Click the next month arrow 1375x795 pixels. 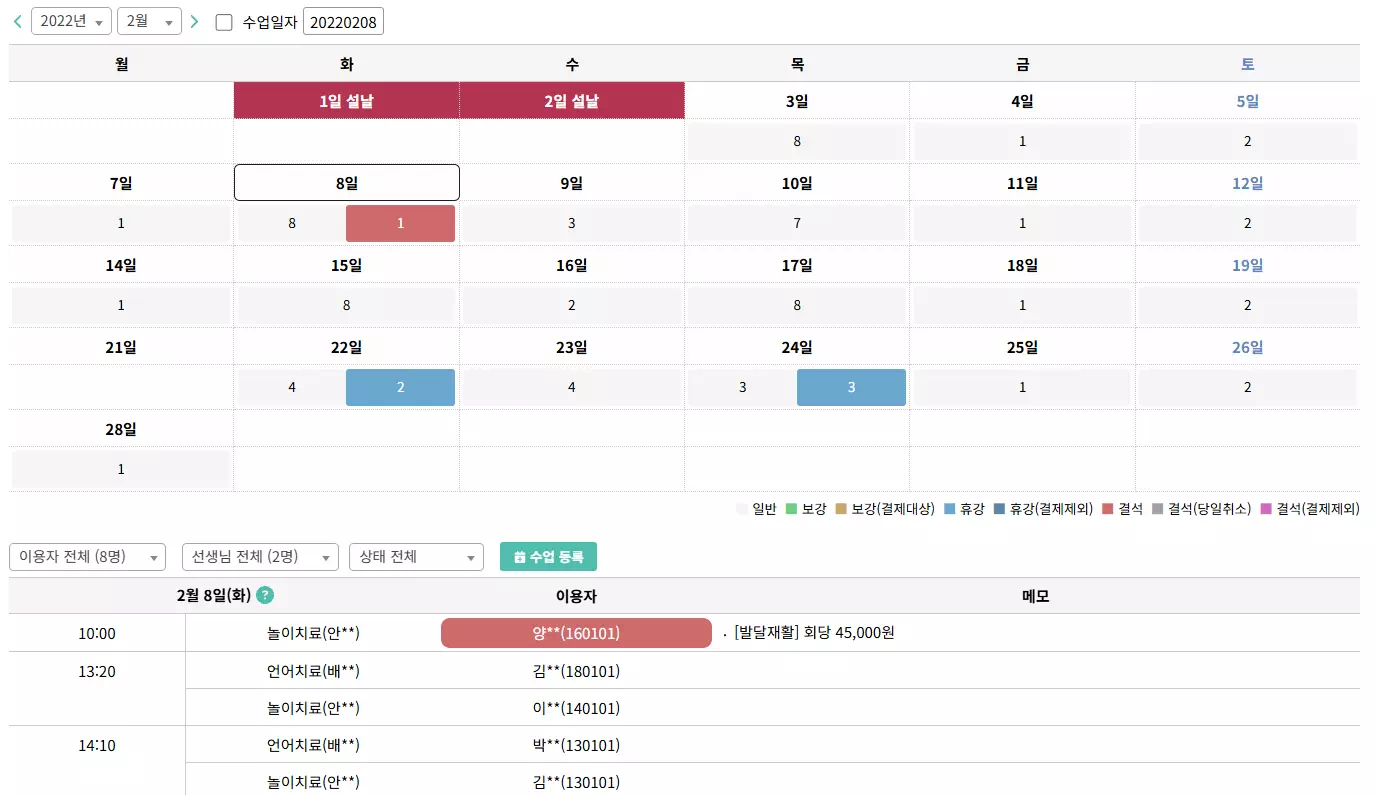[x=194, y=20]
